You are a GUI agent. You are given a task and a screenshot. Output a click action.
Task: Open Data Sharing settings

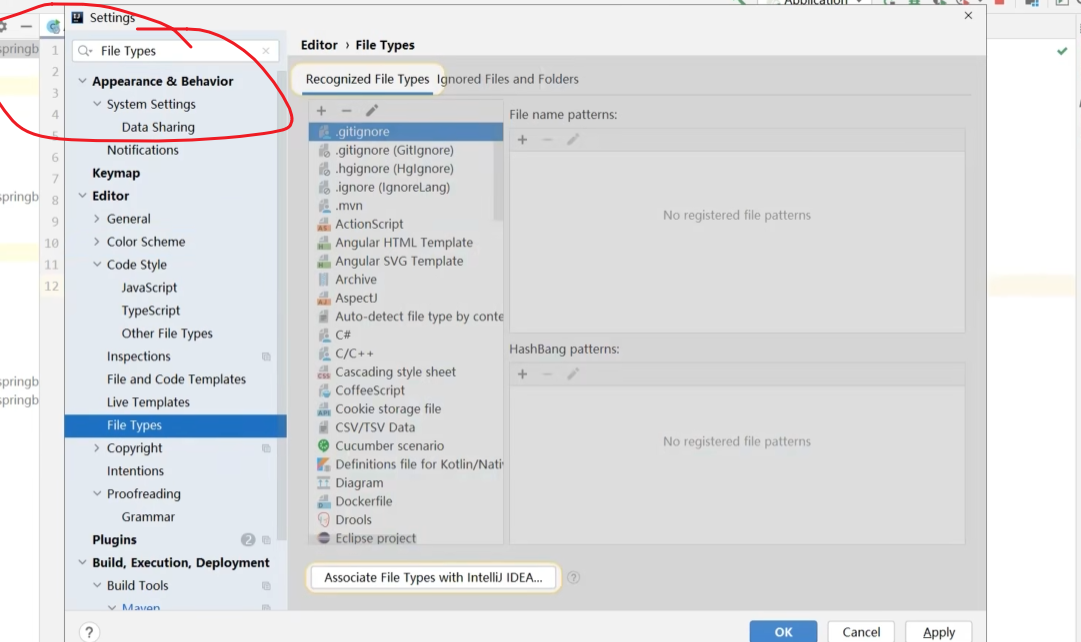coord(158,128)
